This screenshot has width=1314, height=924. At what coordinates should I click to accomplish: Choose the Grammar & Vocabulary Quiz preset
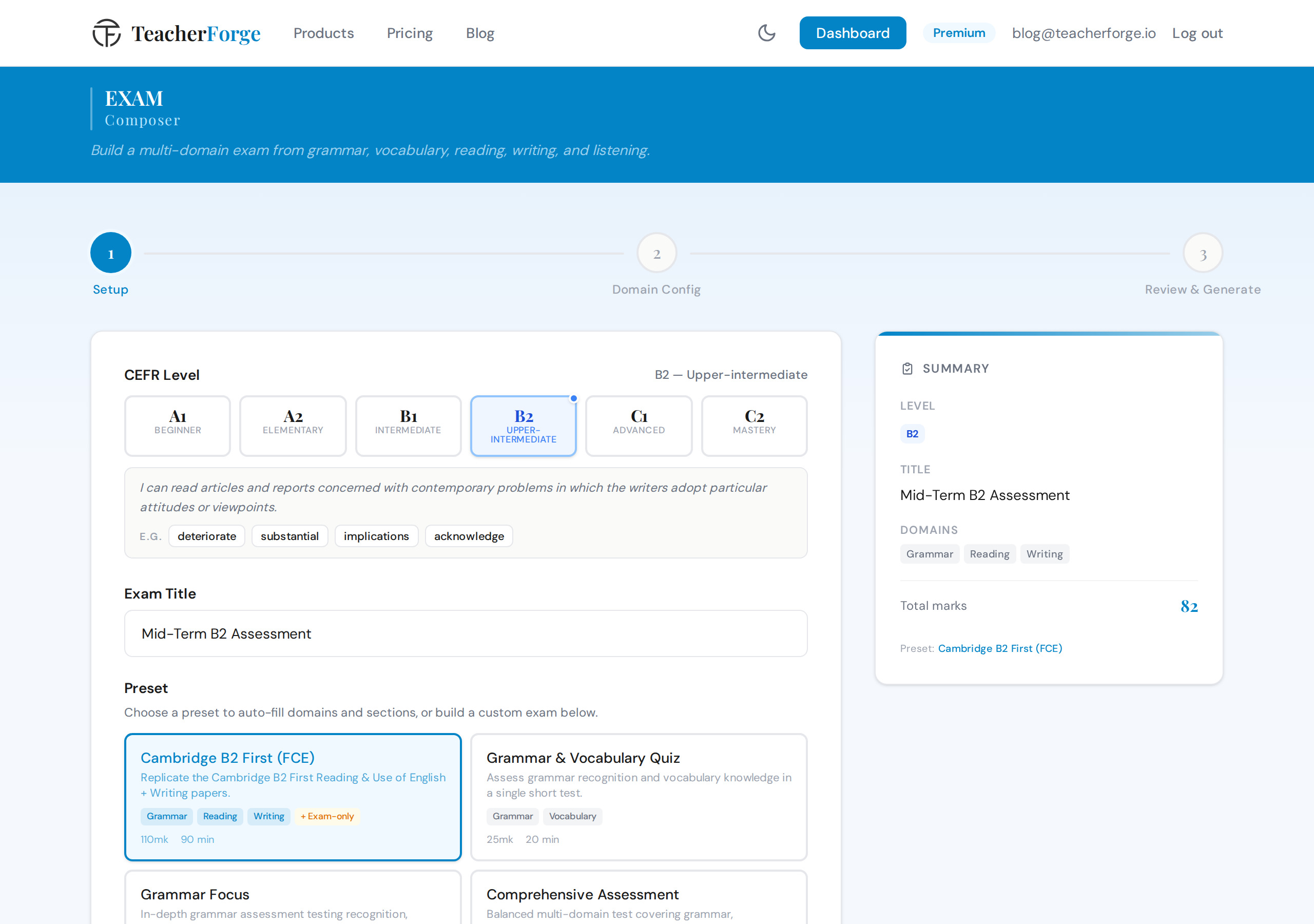[x=638, y=798]
